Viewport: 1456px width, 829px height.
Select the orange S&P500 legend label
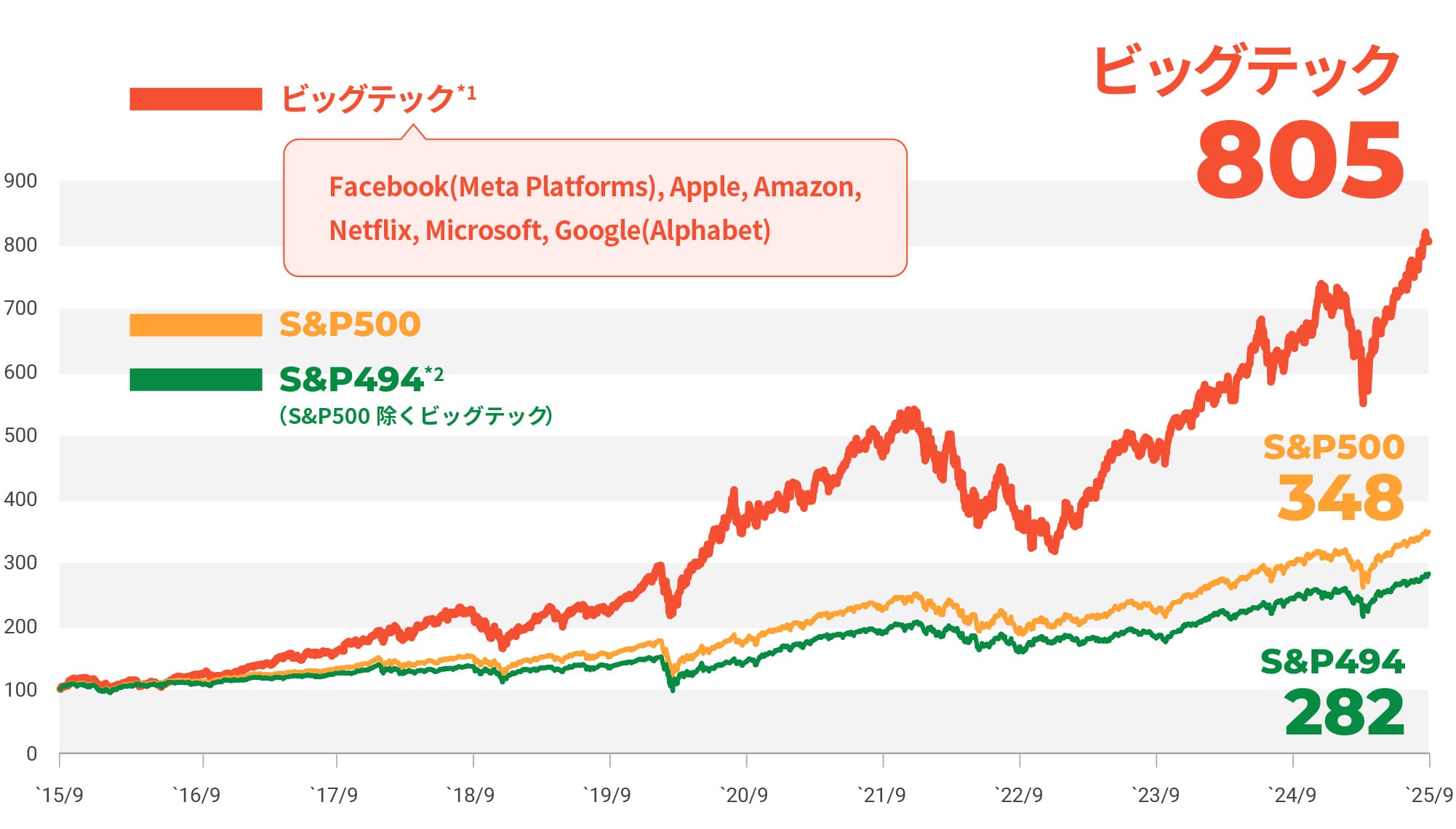click(x=350, y=324)
